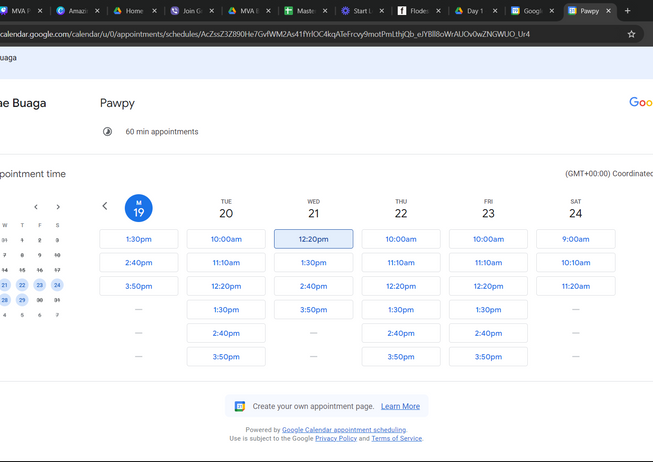Book 1:30pm on Friday 23
This screenshot has width=653, height=462.
[489, 310]
